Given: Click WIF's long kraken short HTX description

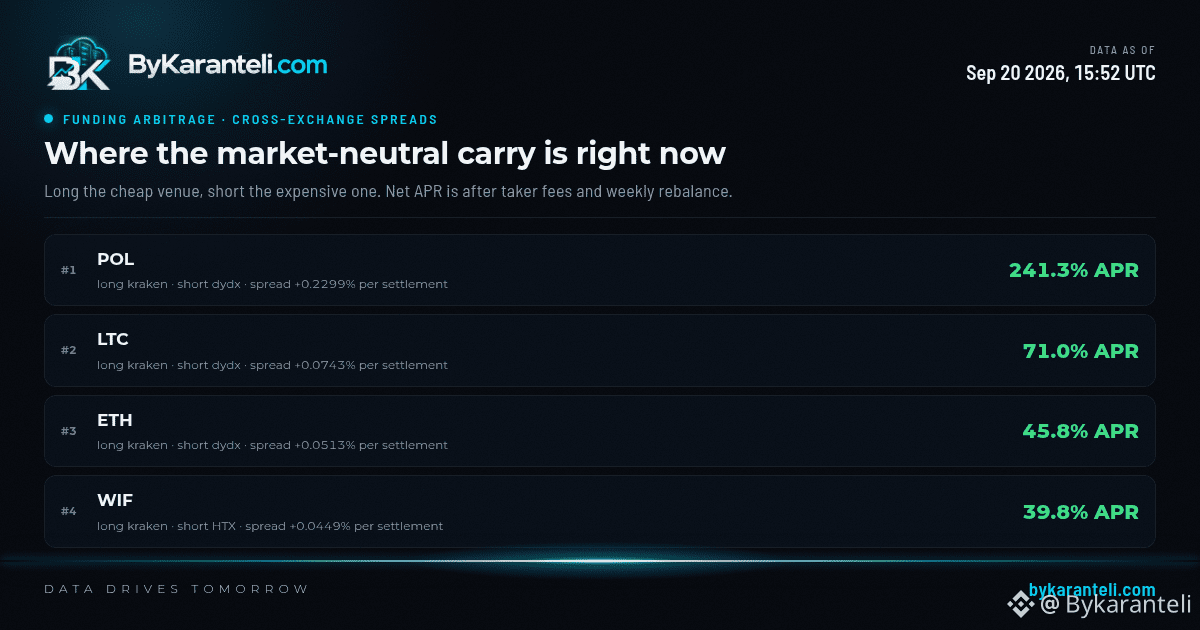Looking at the screenshot, I should tap(270, 526).
